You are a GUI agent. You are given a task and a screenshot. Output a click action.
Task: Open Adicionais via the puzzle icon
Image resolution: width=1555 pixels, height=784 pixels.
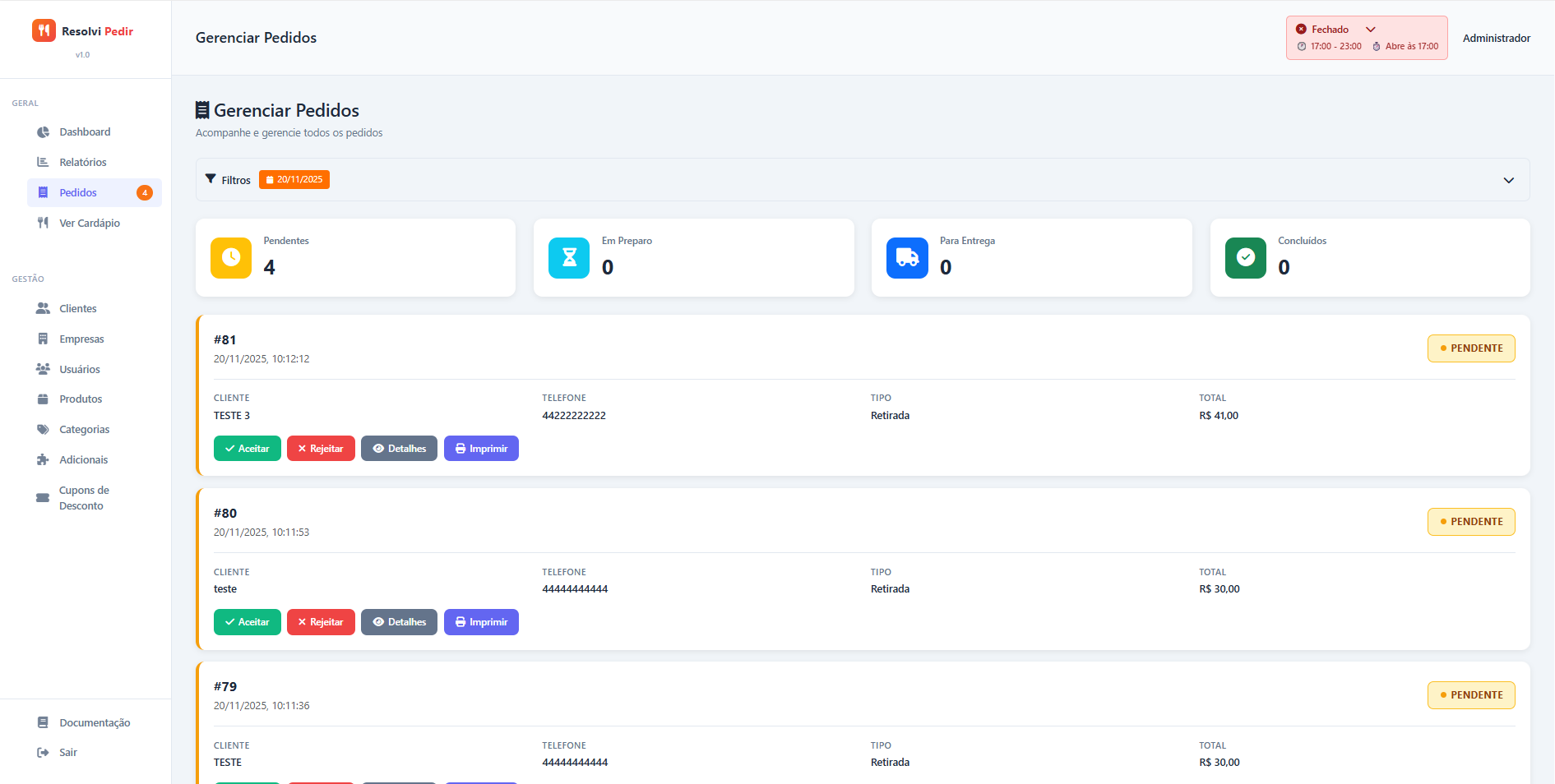click(43, 459)
